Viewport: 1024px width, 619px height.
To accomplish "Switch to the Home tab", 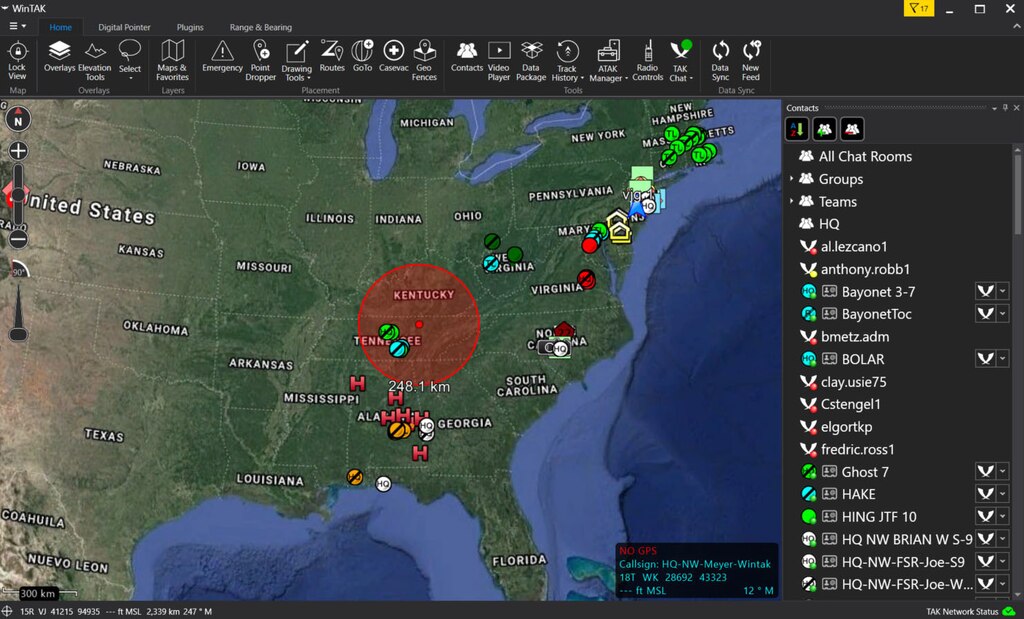I will click(x=61, y=27).
